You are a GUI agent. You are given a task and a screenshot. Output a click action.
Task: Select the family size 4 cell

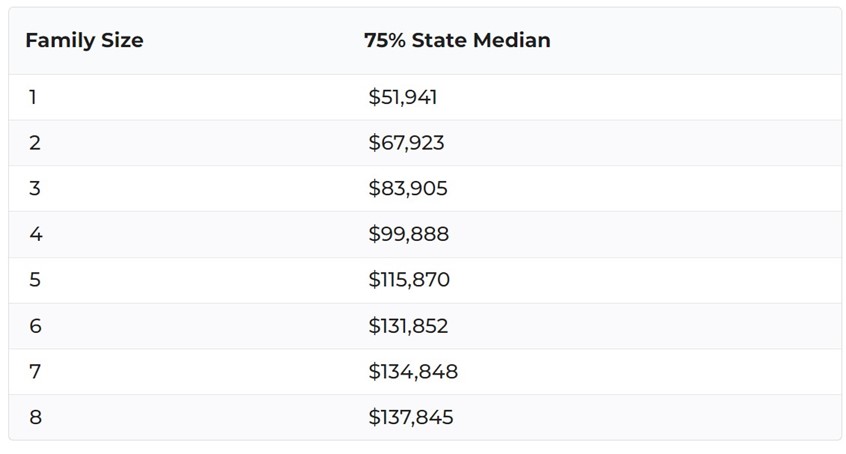[x=35, y=234]
